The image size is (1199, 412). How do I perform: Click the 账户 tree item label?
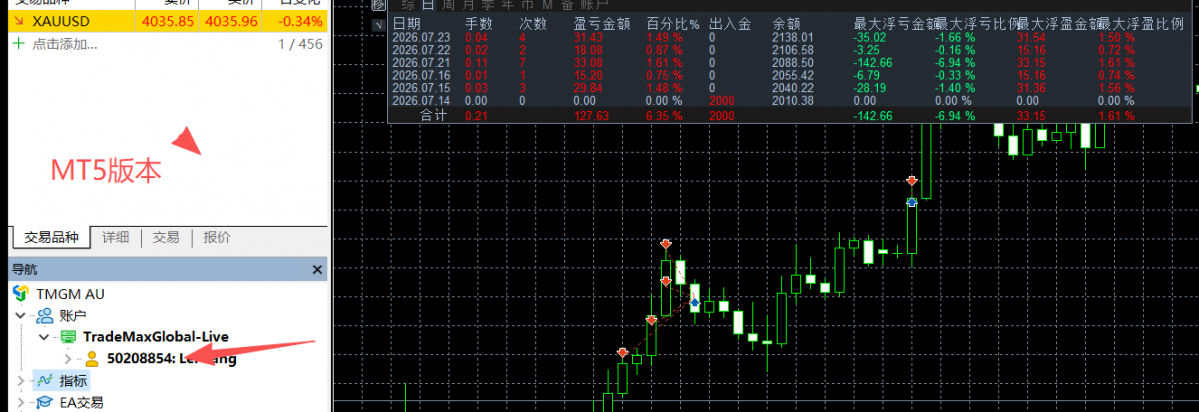73,315
